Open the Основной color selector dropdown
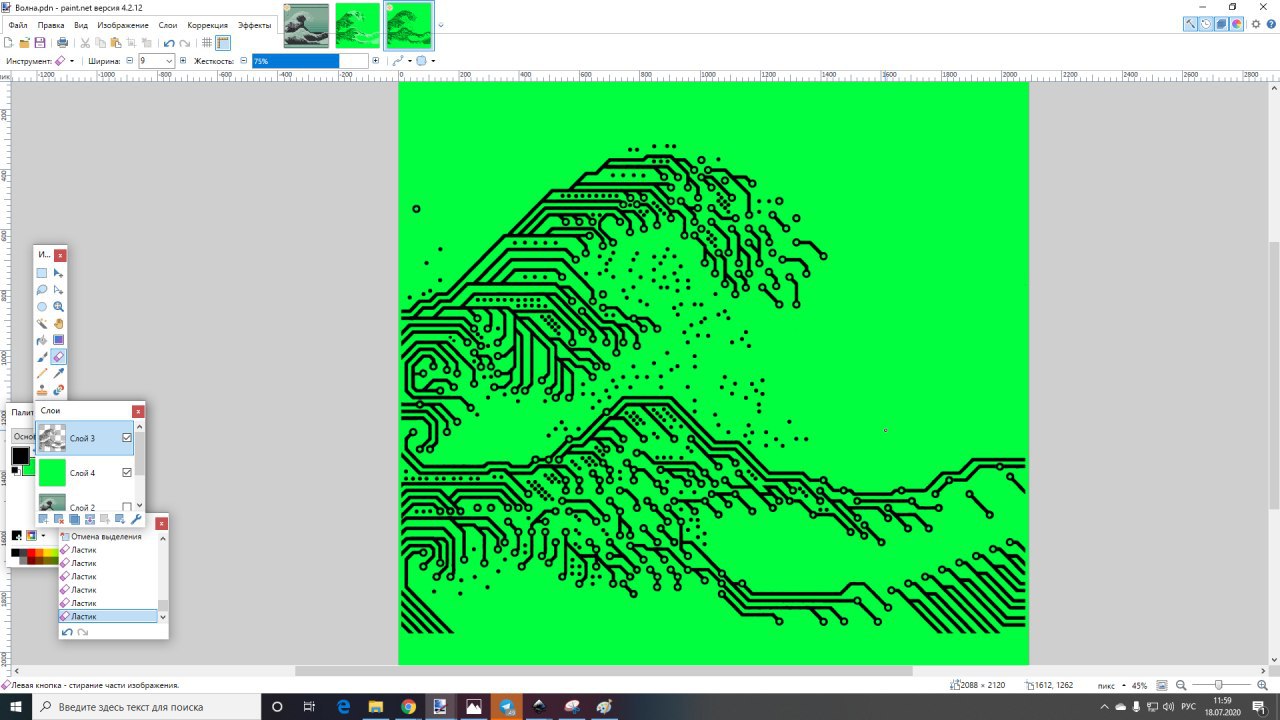Image resolution: width=1280 pixels, height=720 pixels. click(21, 436)
